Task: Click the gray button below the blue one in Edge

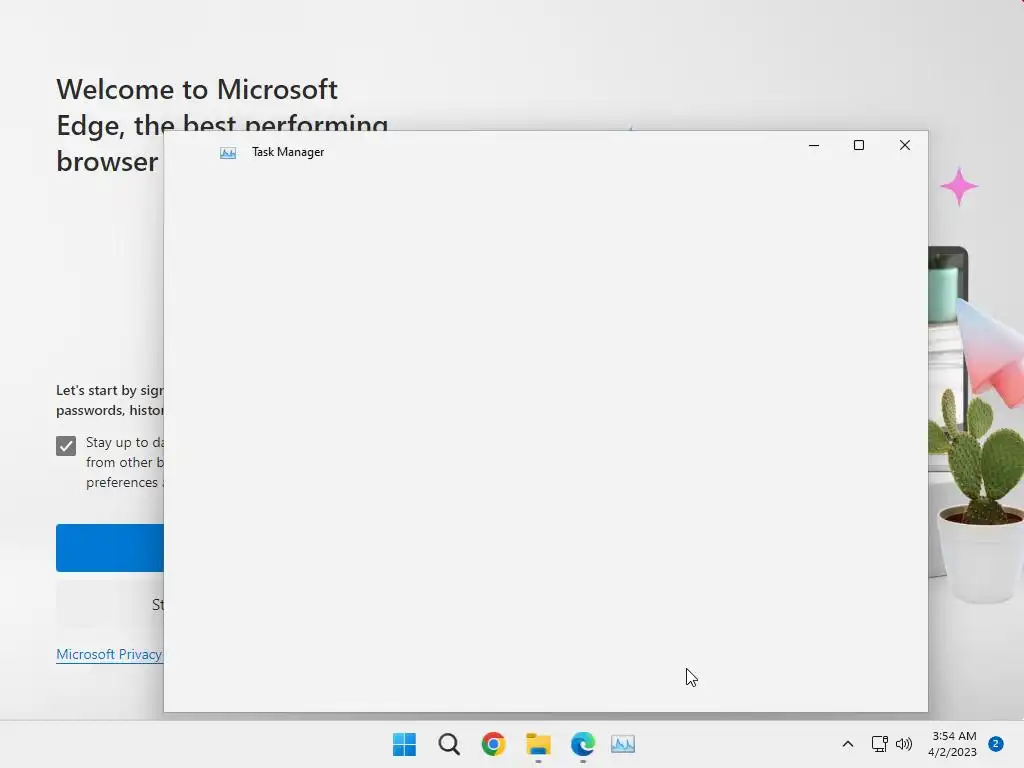Action: pyautogui.click(x=110, y=605)
